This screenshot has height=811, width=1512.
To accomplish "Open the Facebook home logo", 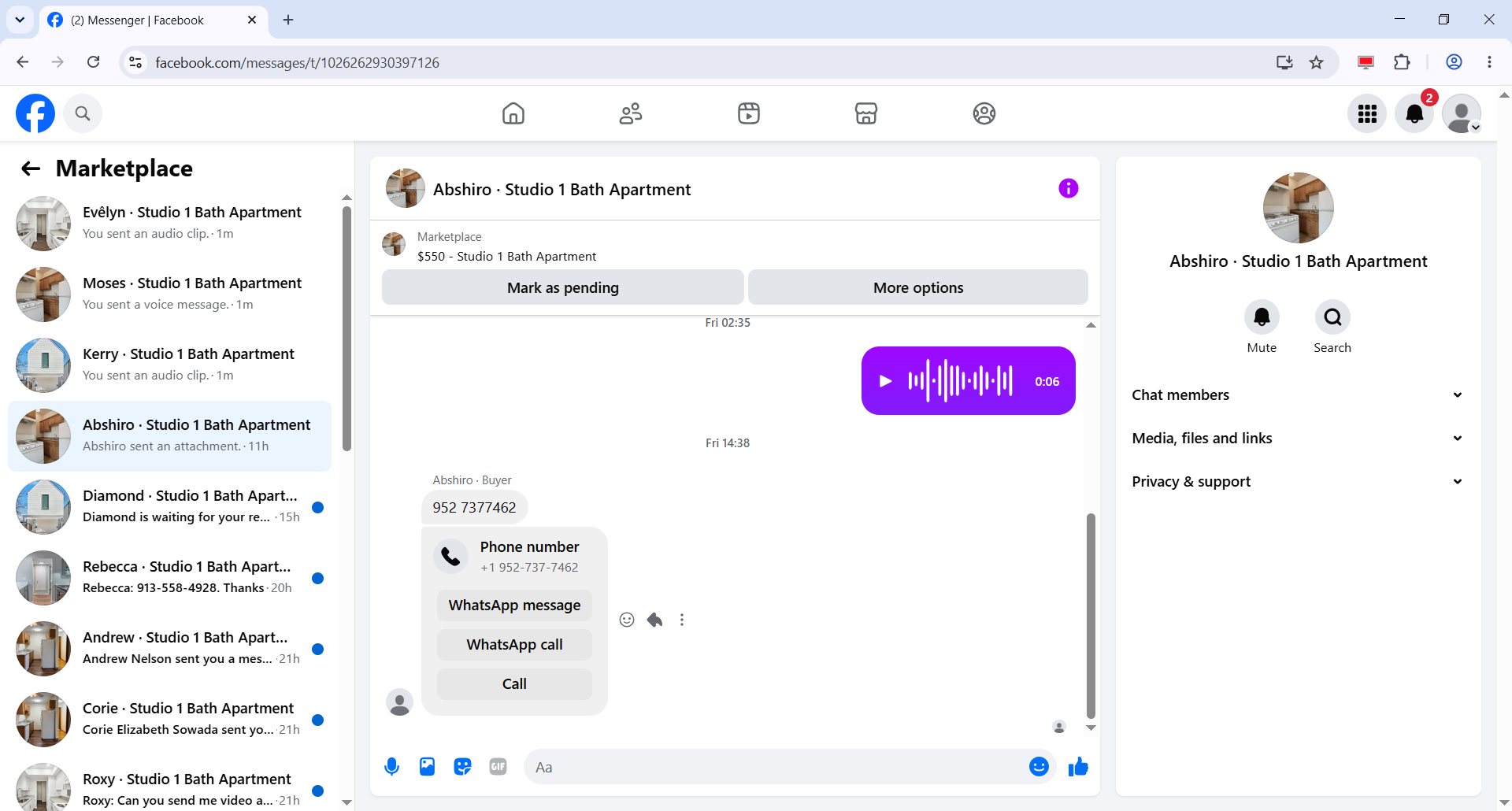I will 35,113.
